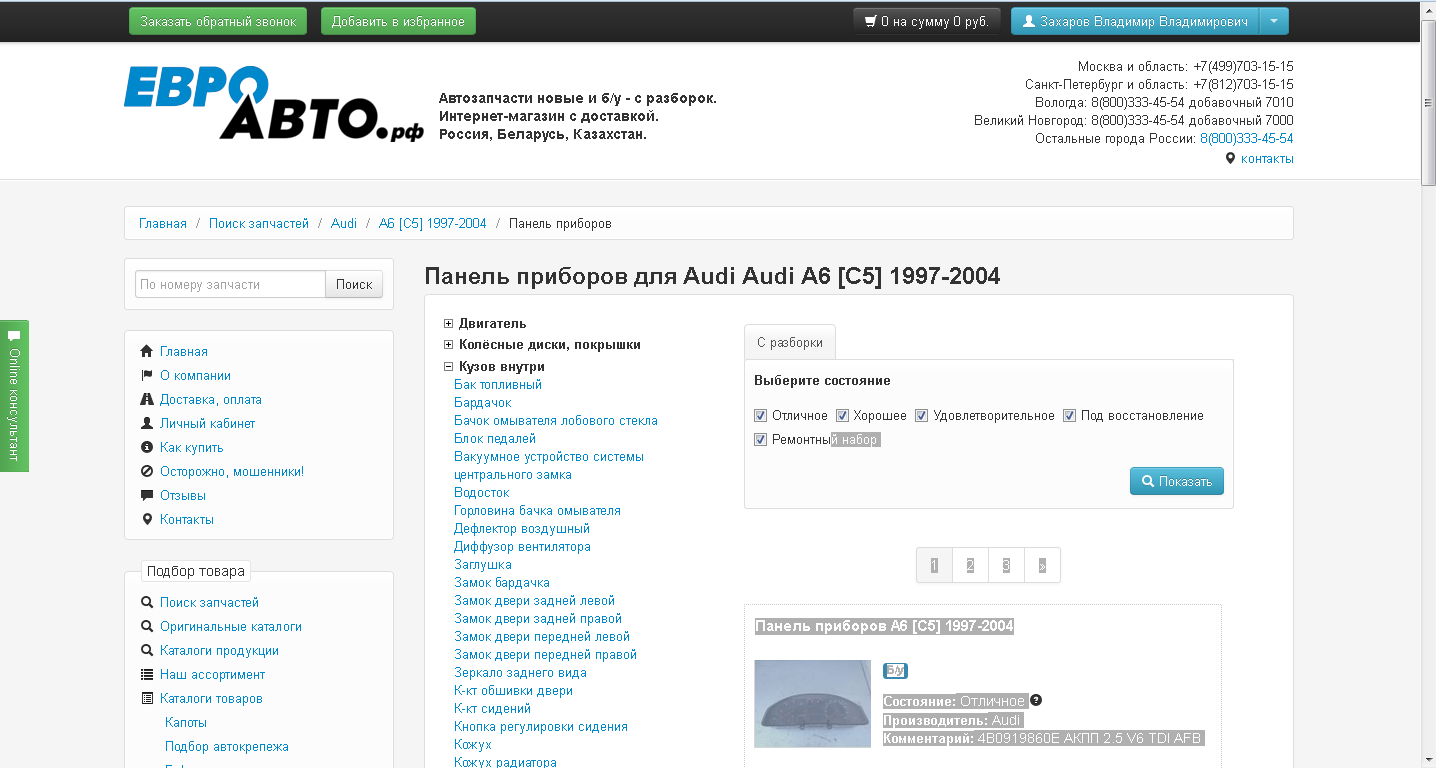Image resolution: width=1436 pixels, height=768 pixels.
Task: Go to page 3 of results
Action: pos(1006,565)
